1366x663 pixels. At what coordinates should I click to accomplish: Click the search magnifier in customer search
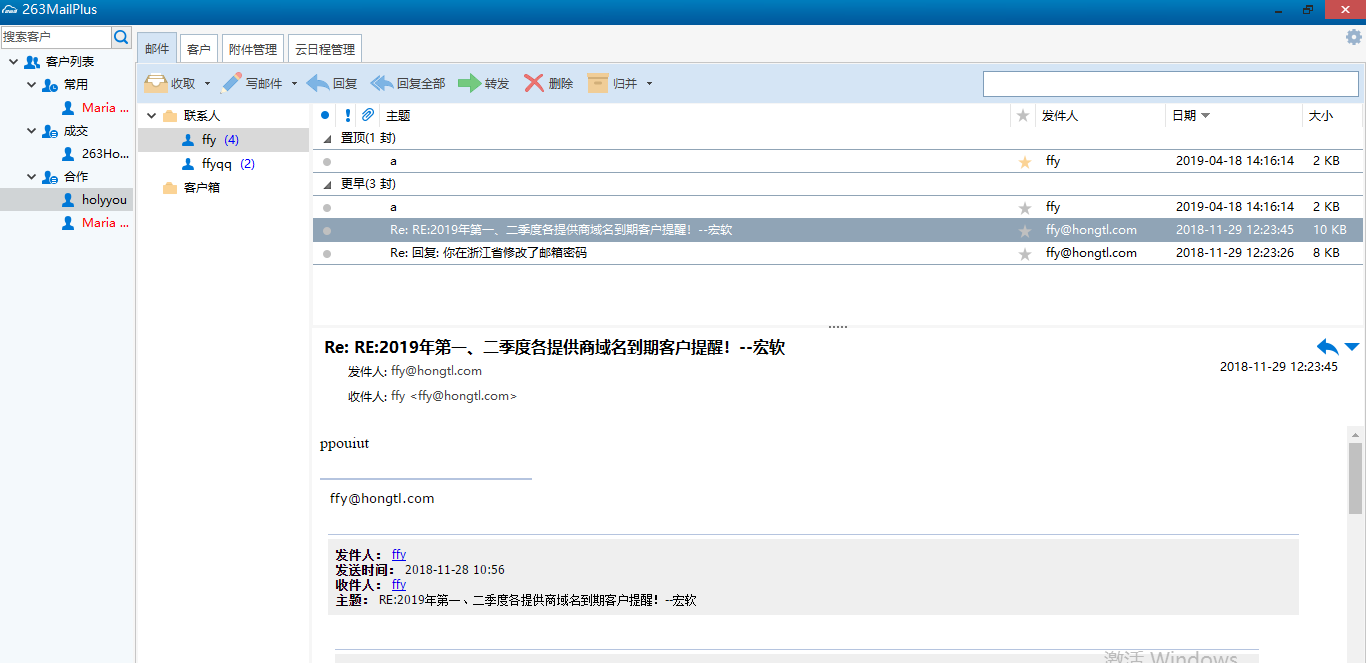coord(121,37)
